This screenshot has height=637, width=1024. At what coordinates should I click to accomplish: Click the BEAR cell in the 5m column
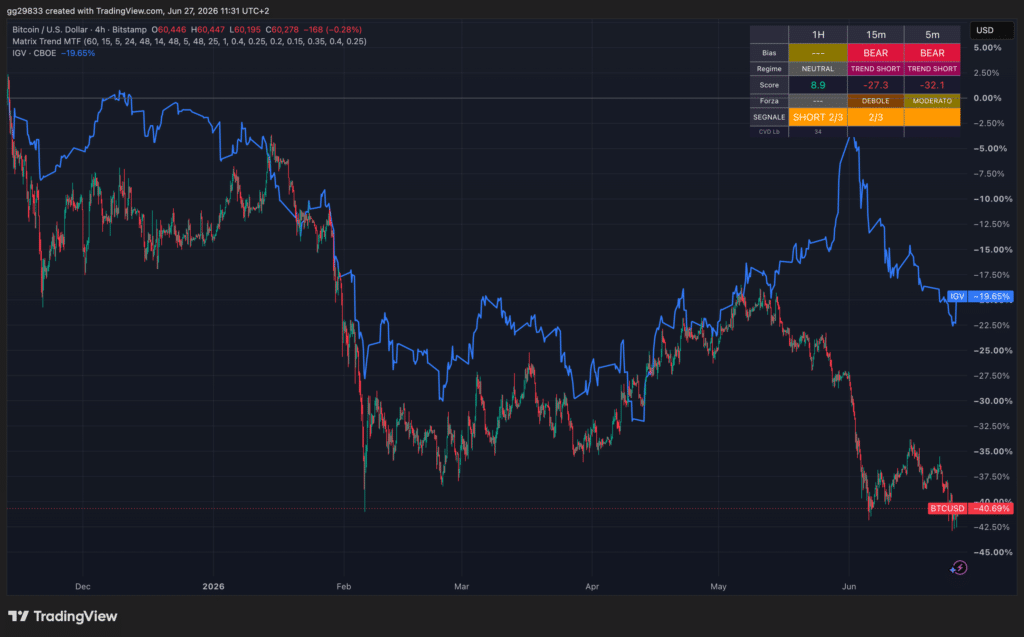point(932,53)
